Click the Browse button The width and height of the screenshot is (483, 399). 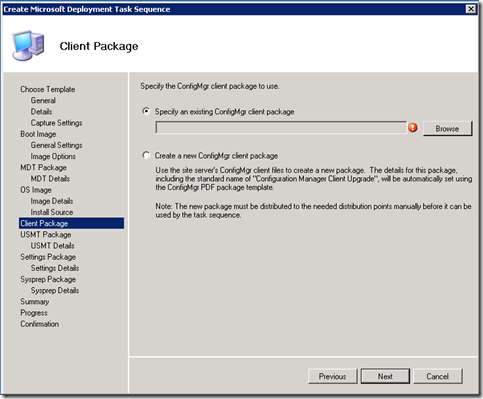pos(447,129)
